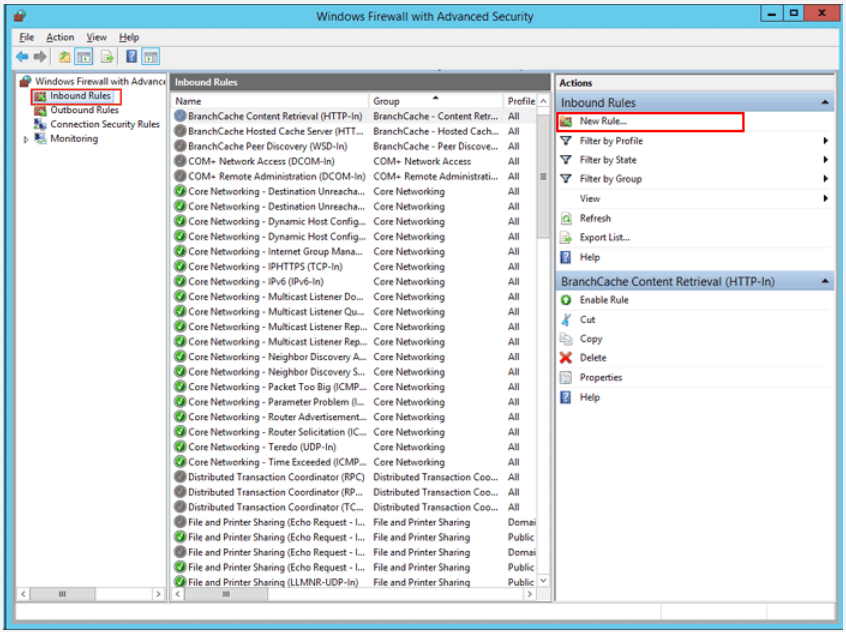The width and height of the screenshot is (846, 632).
Task: Click Properties action link
Action: tap(601, 378)
